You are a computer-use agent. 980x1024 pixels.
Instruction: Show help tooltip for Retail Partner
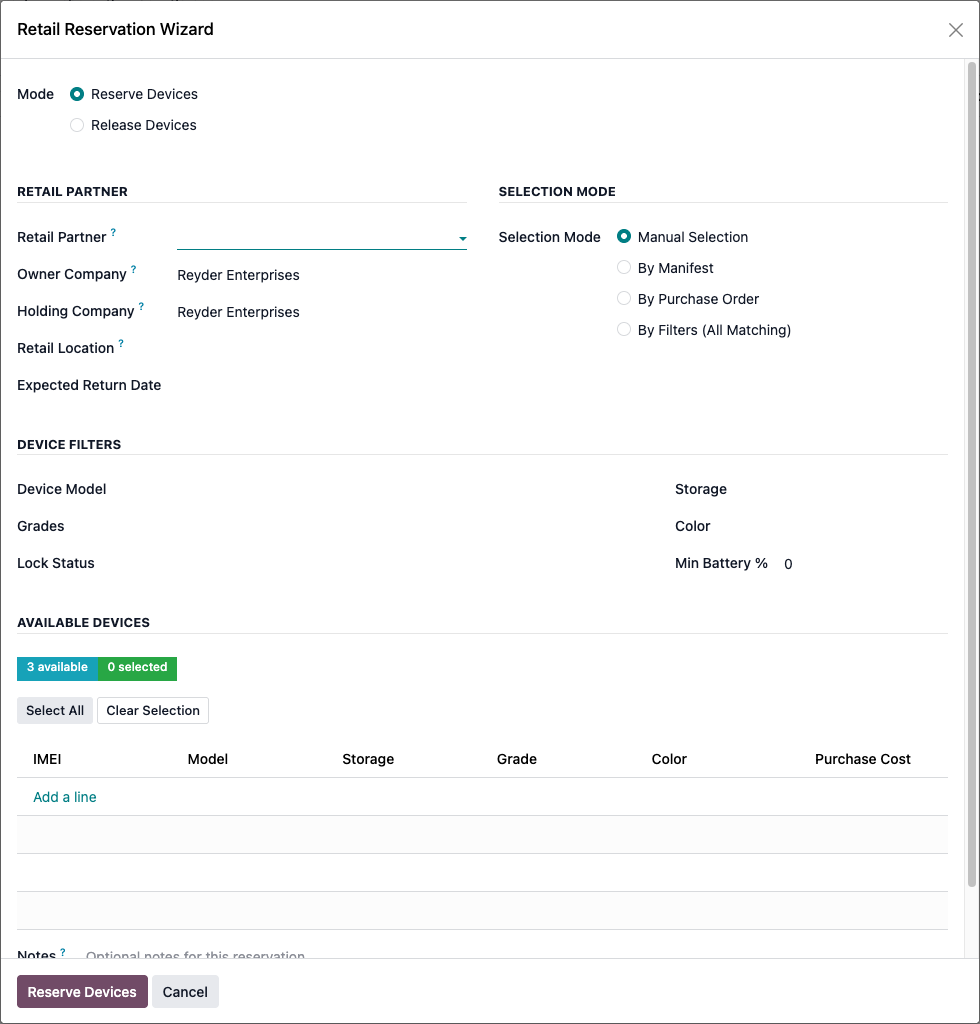click(x=113, y=232)
